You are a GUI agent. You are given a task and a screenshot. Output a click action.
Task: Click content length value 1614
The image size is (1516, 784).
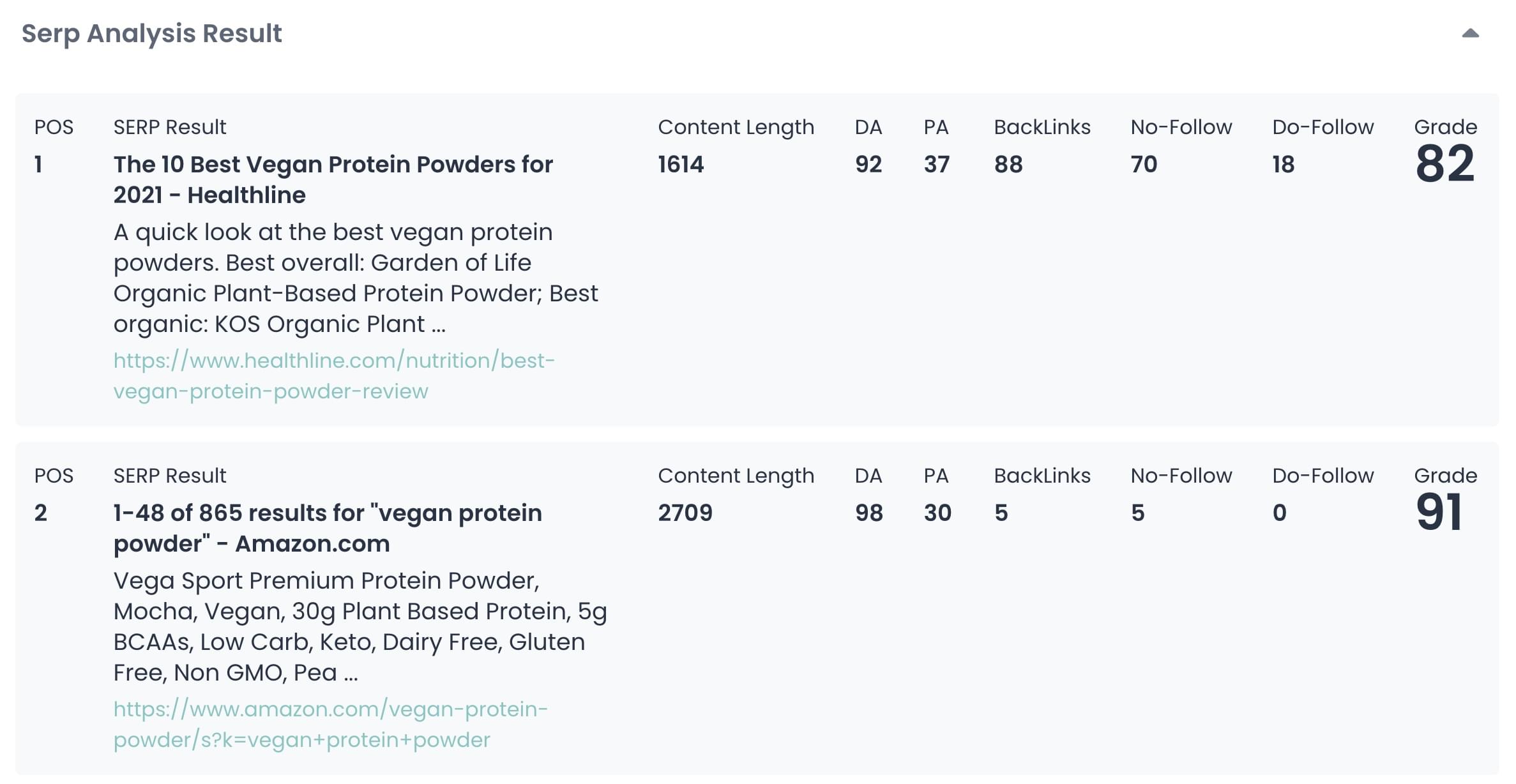pos(681,165)
